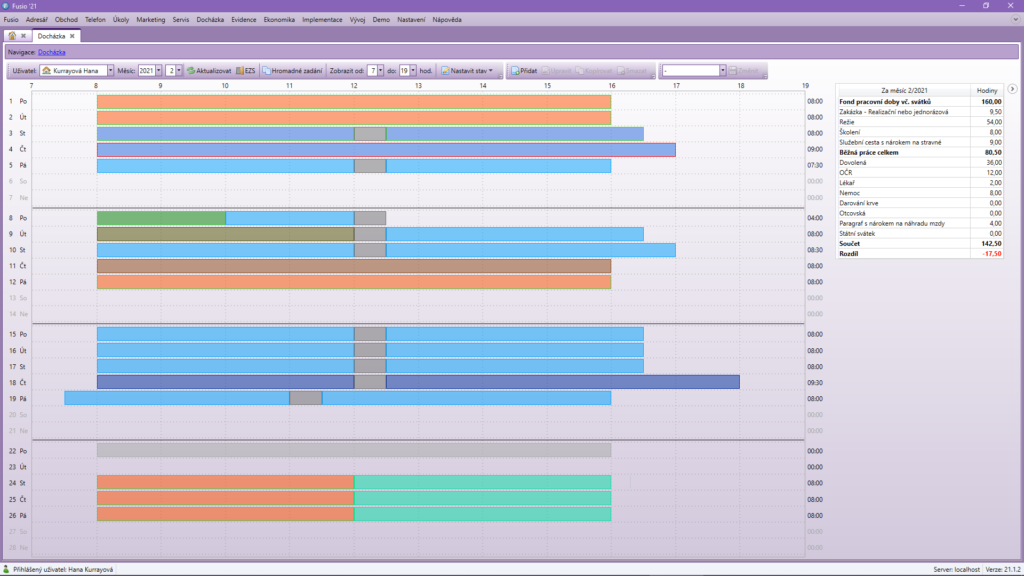The height and width of the screenshot is (576, 1024).
Task: Open the empty status combo box
Action: (x=722, y=71)
